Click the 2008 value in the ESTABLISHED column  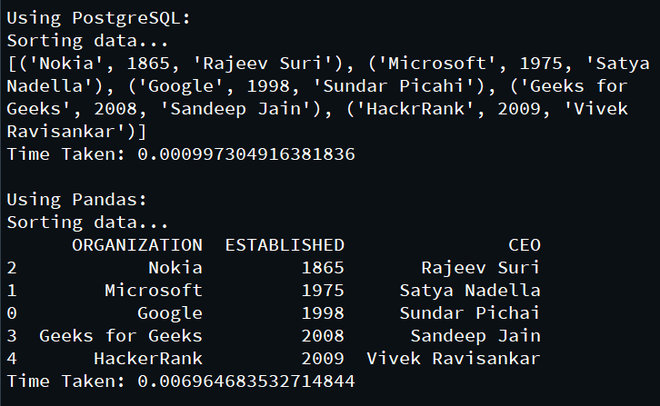point(323,336)
